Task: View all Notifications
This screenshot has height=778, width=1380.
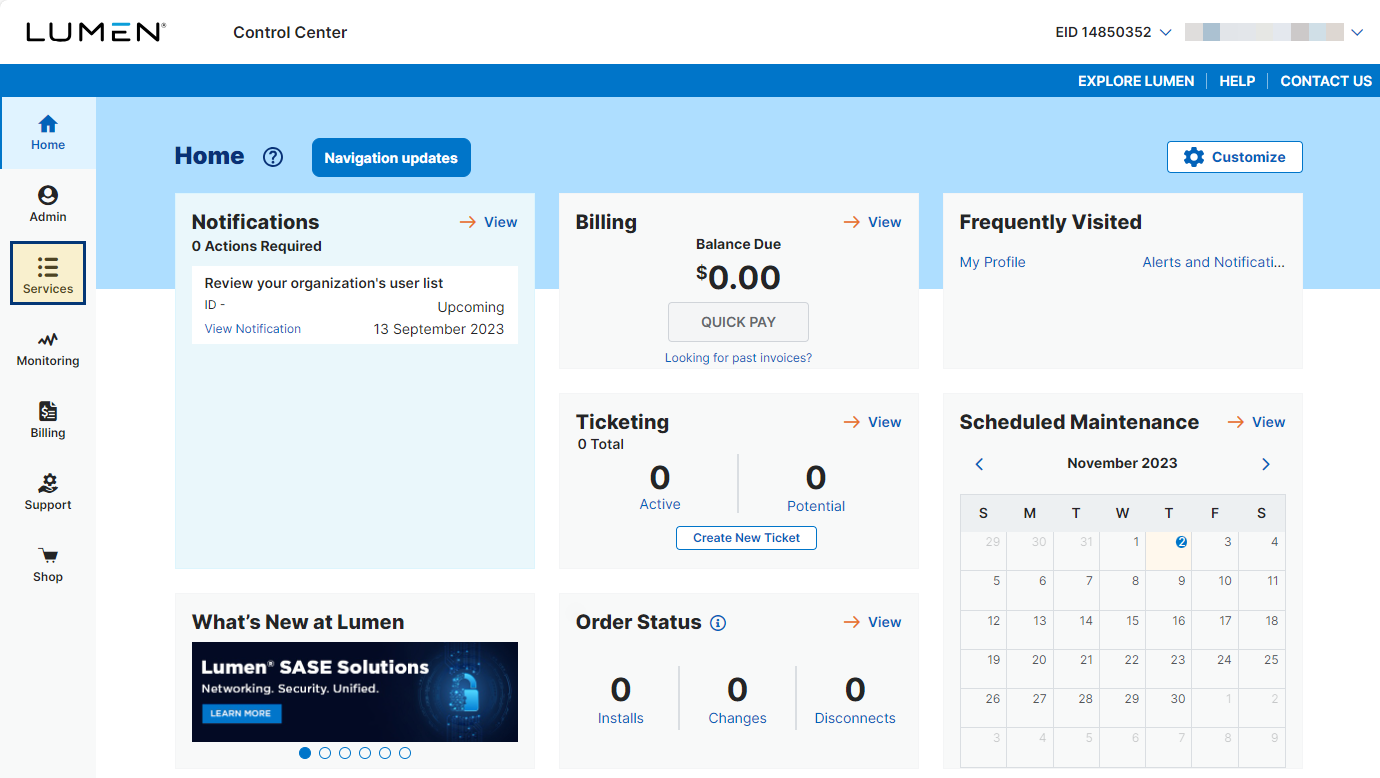Action: pyautogui.click(x=488, y=222)
